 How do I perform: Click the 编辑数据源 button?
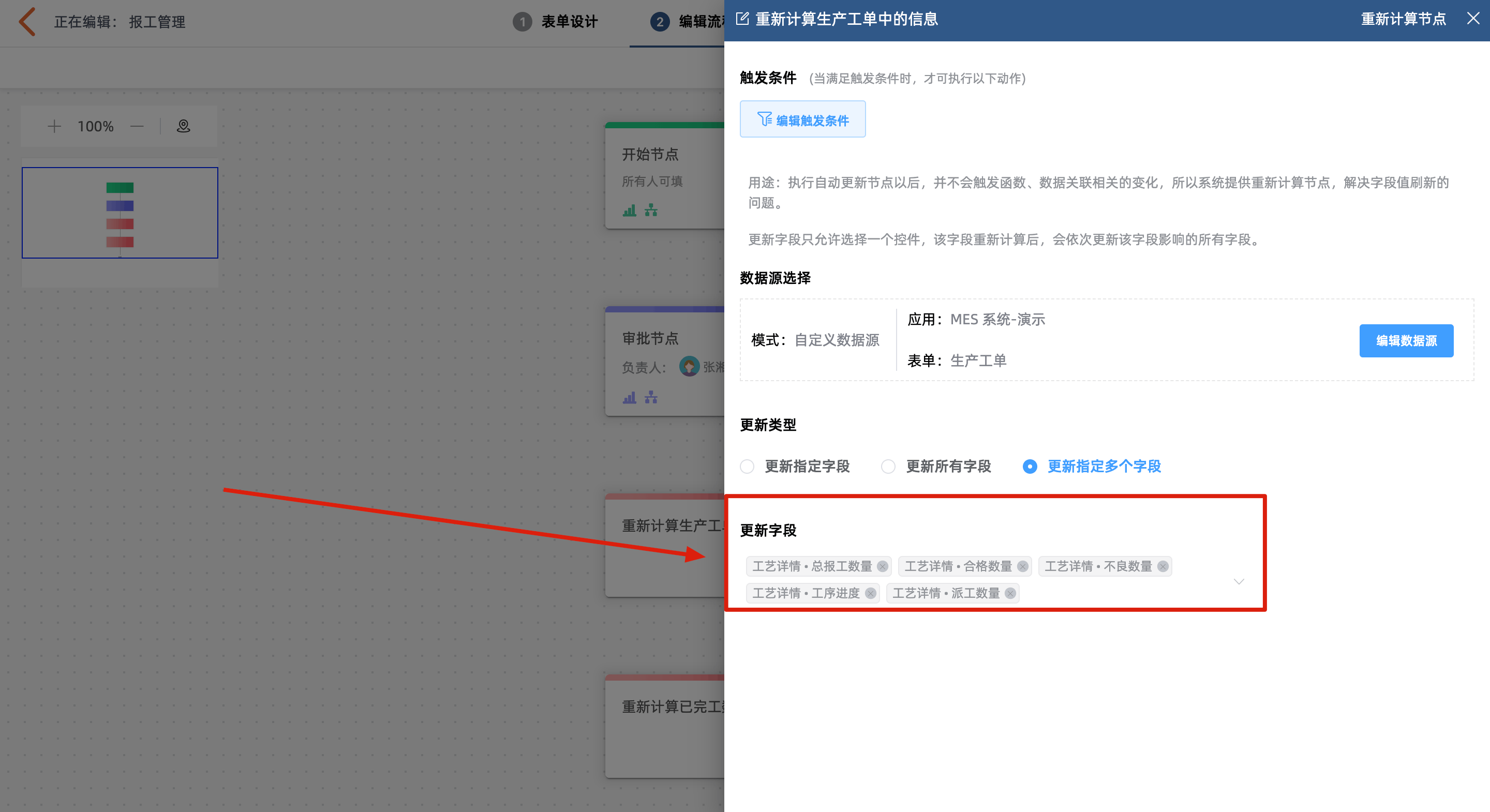coord(1406,341)
